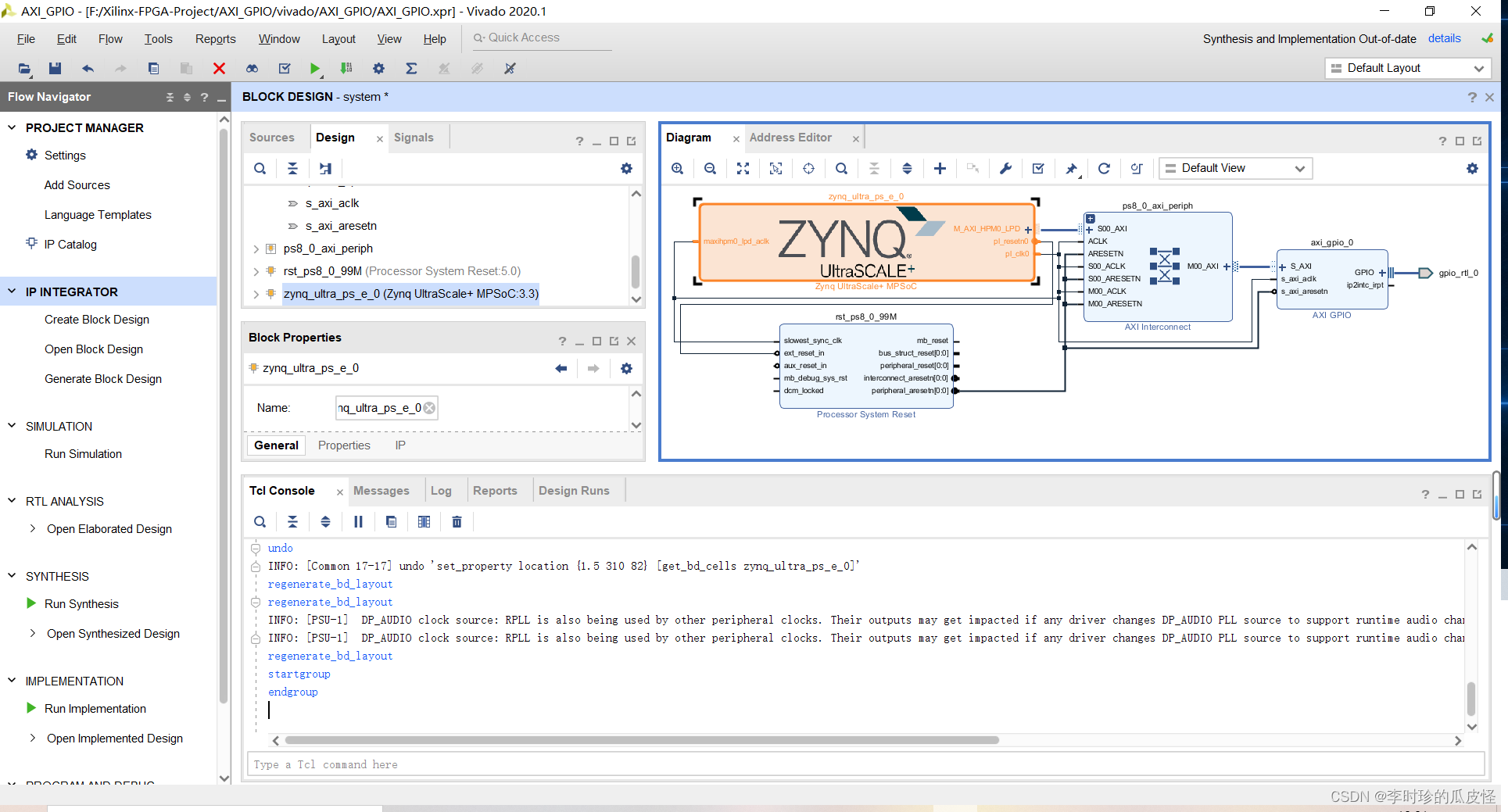The height and width of the screenshot is (812, 1508).
Task: Expand the zynq_ultra_ps_e_0 tree node
Action: coord(256,295)
